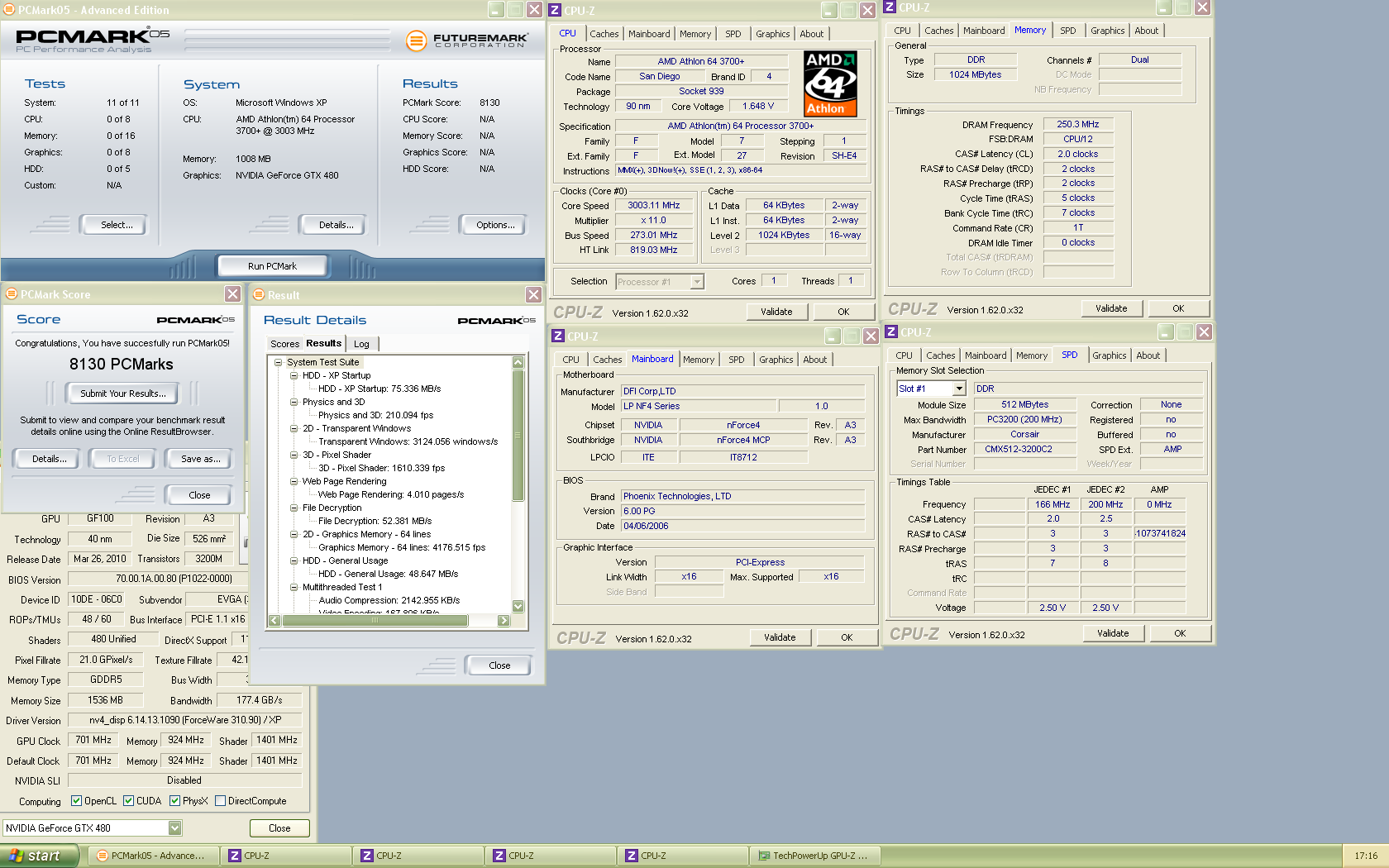Collapse the 2D - Transparent Windows node
Image resolution: width=1389 pixels, height=868 pixels.
pos(294,428)
